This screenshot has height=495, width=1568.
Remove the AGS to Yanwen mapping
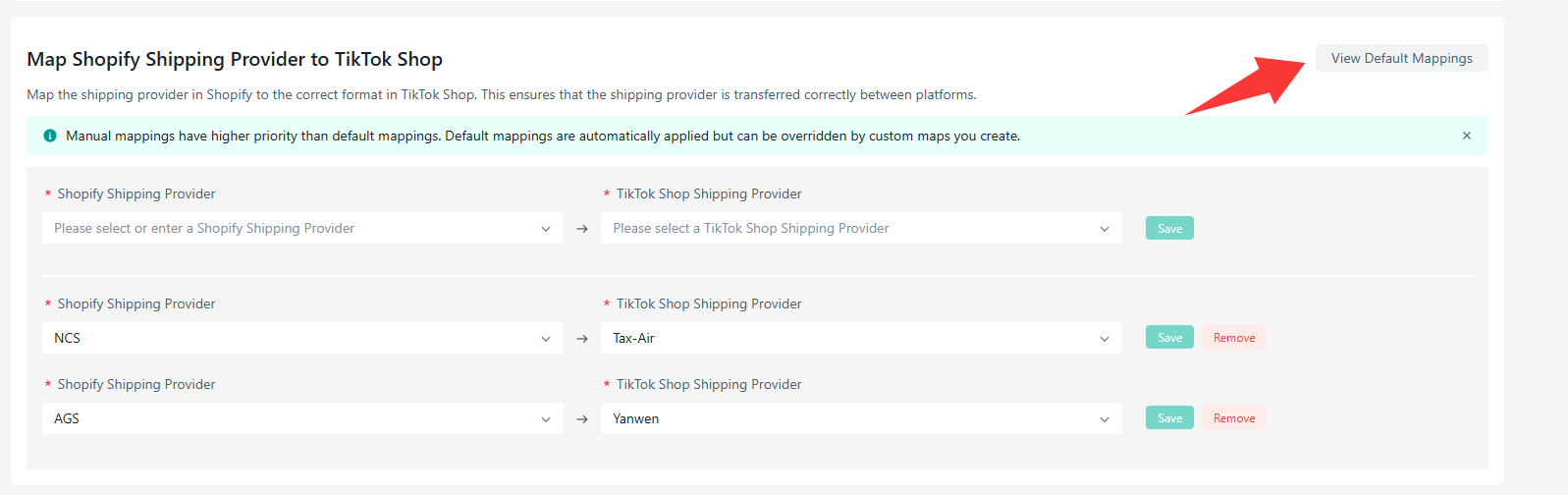click(1234, 418)
